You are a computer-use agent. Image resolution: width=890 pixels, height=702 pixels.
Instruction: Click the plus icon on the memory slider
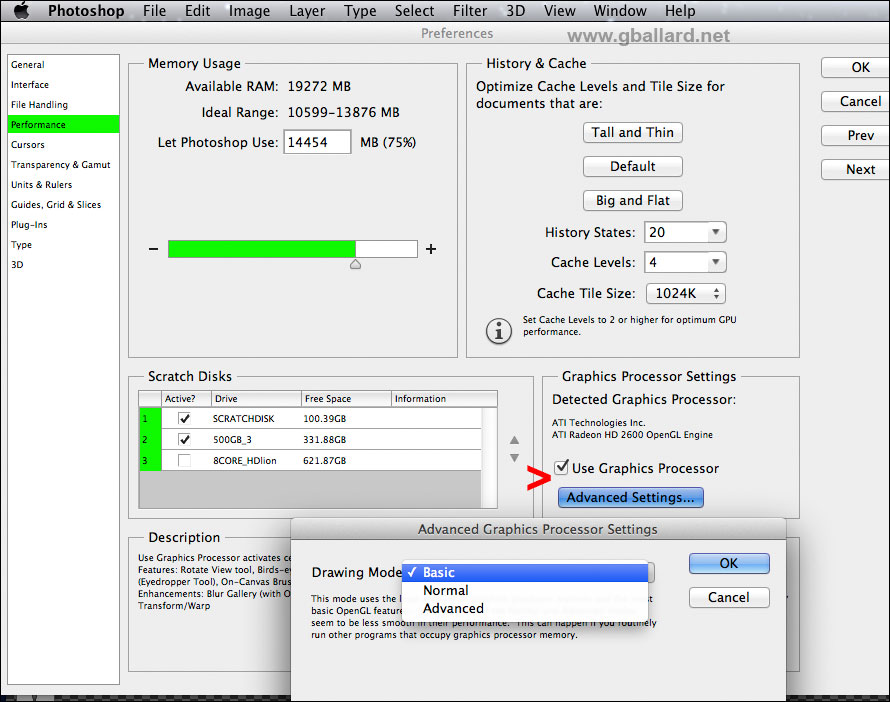click(x=431, y=248)
